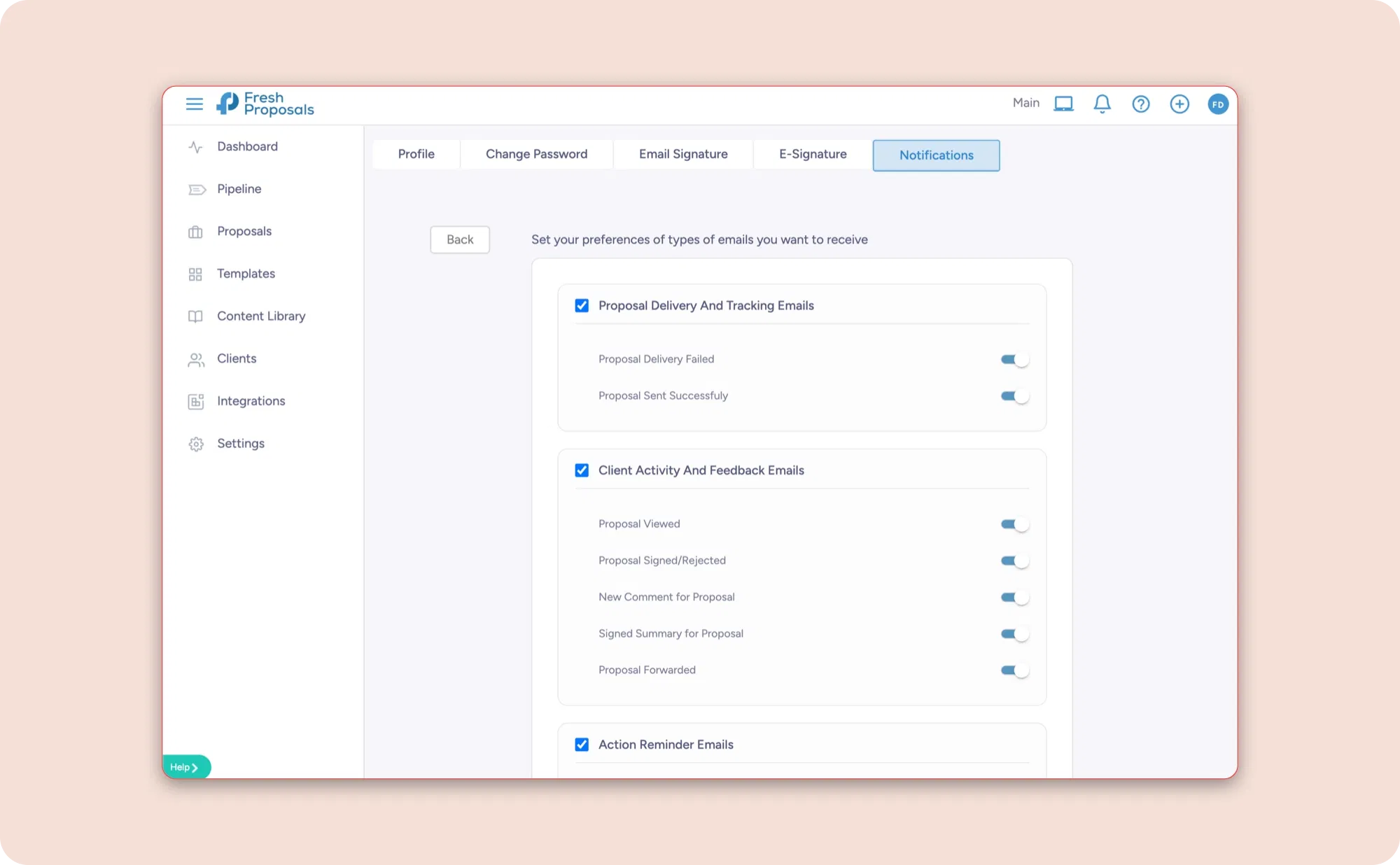Click the help question mark icon
The width and height of the screenshot is (1400, 865).
click(x=1140, y=104)
